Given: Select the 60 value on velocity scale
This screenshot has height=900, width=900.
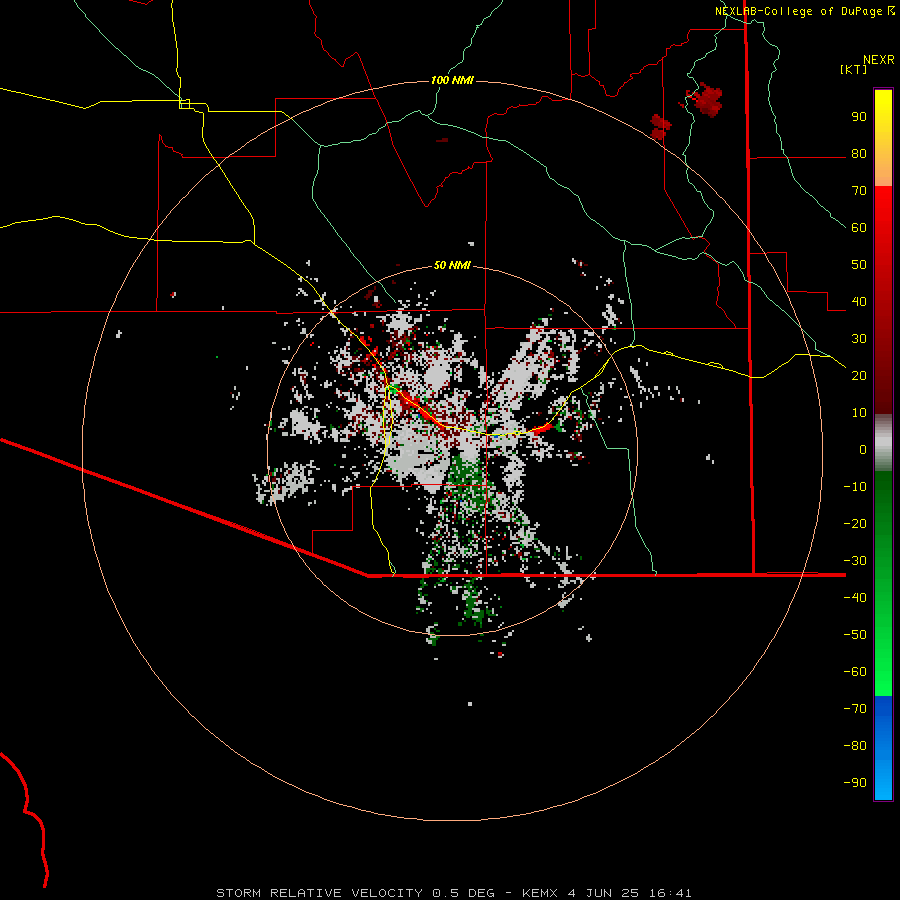Looking at the screenshot, I should (x=859, y=228).
